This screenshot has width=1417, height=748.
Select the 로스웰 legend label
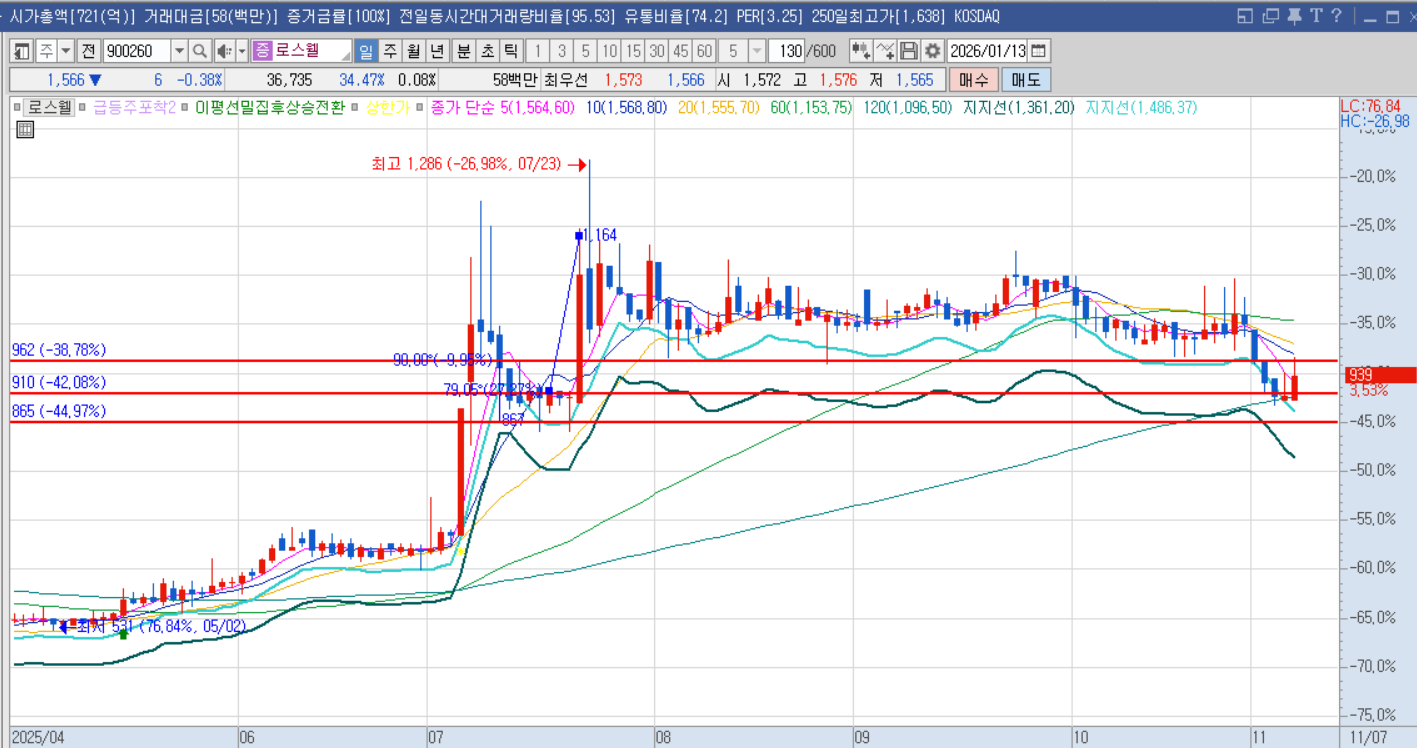(x=50, y=107)
